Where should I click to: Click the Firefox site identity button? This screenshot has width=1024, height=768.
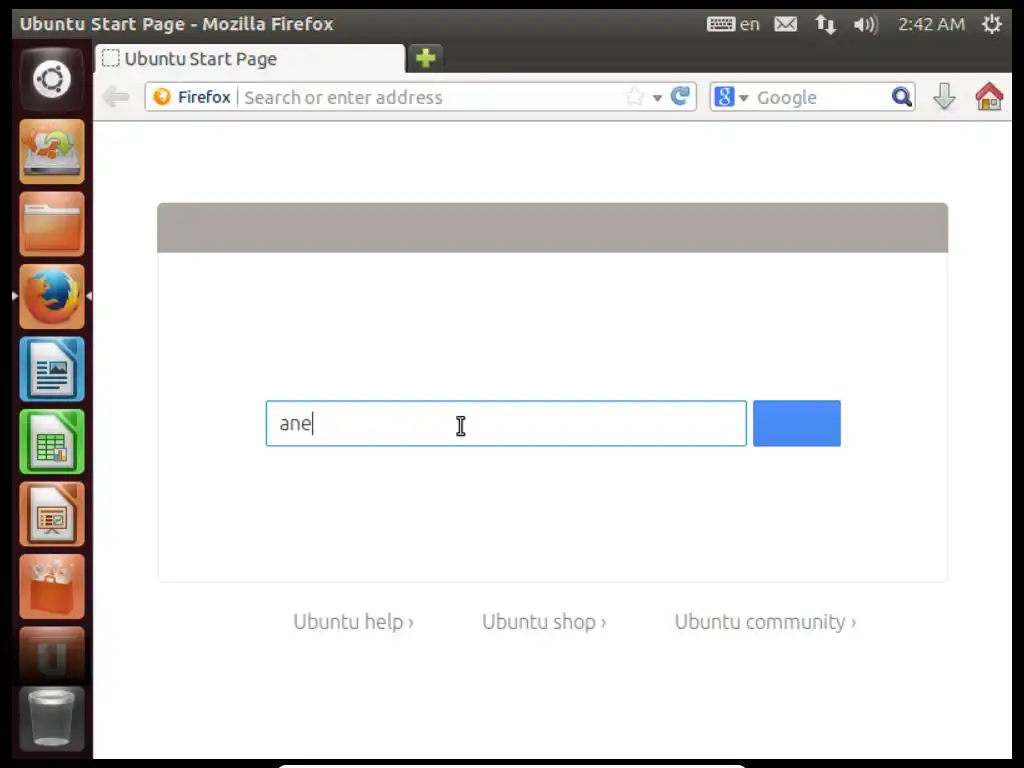click(x=191, y=97)
